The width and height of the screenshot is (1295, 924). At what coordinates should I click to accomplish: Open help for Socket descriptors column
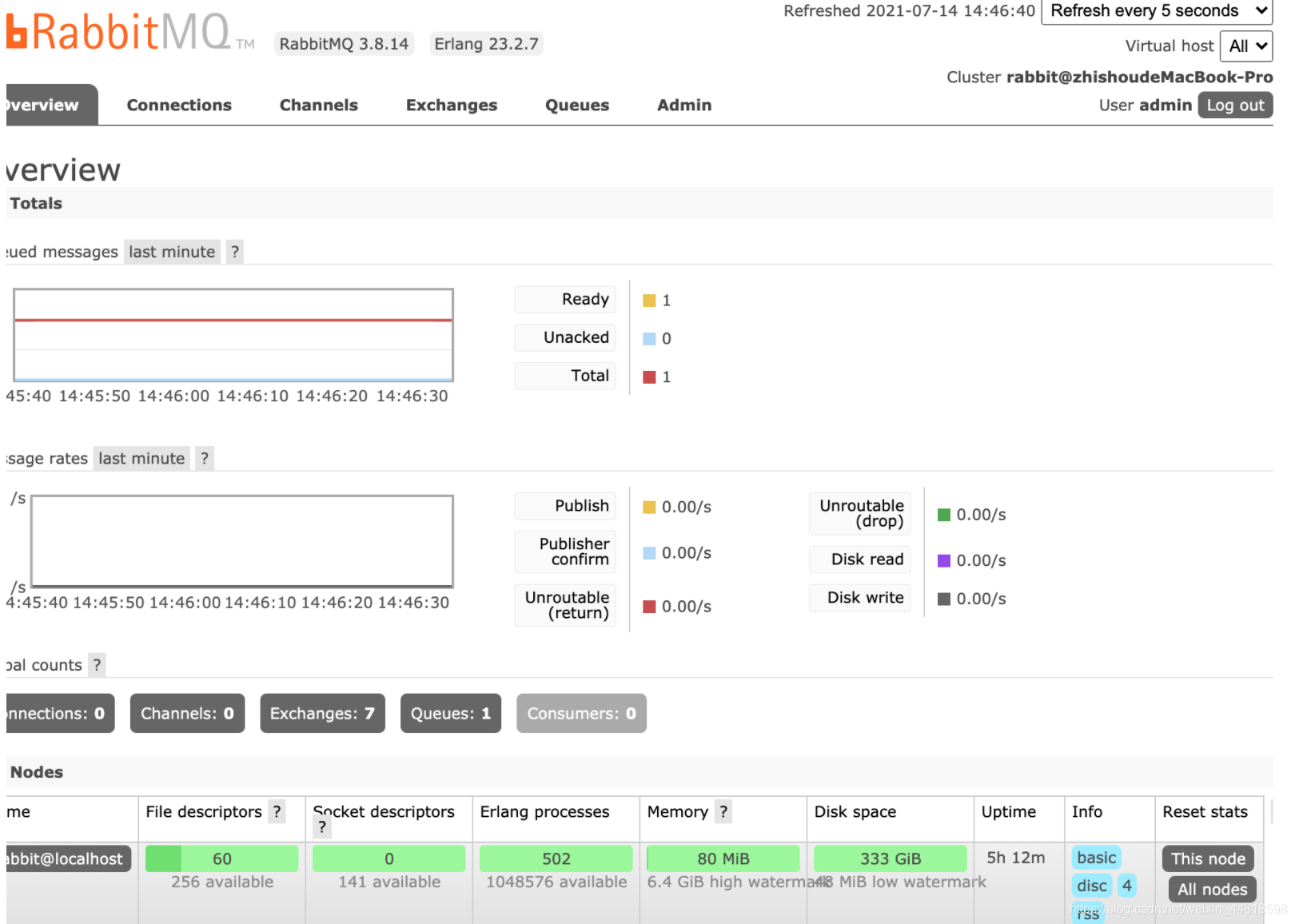point(322,827)
